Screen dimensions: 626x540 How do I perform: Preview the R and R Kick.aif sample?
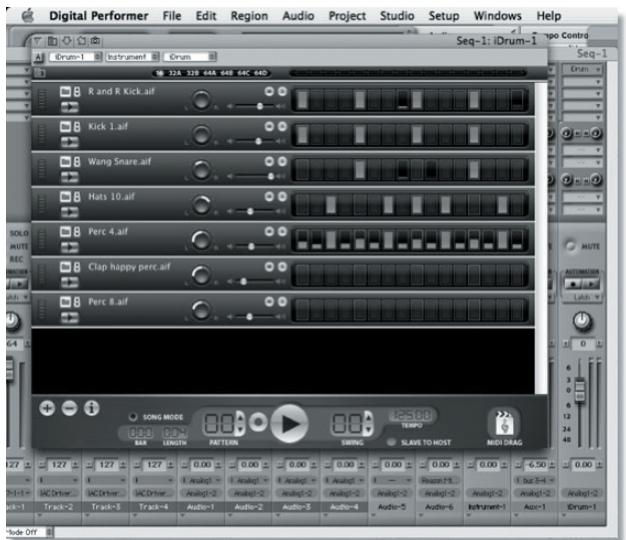pyautogui.click(x=69, y=107)
